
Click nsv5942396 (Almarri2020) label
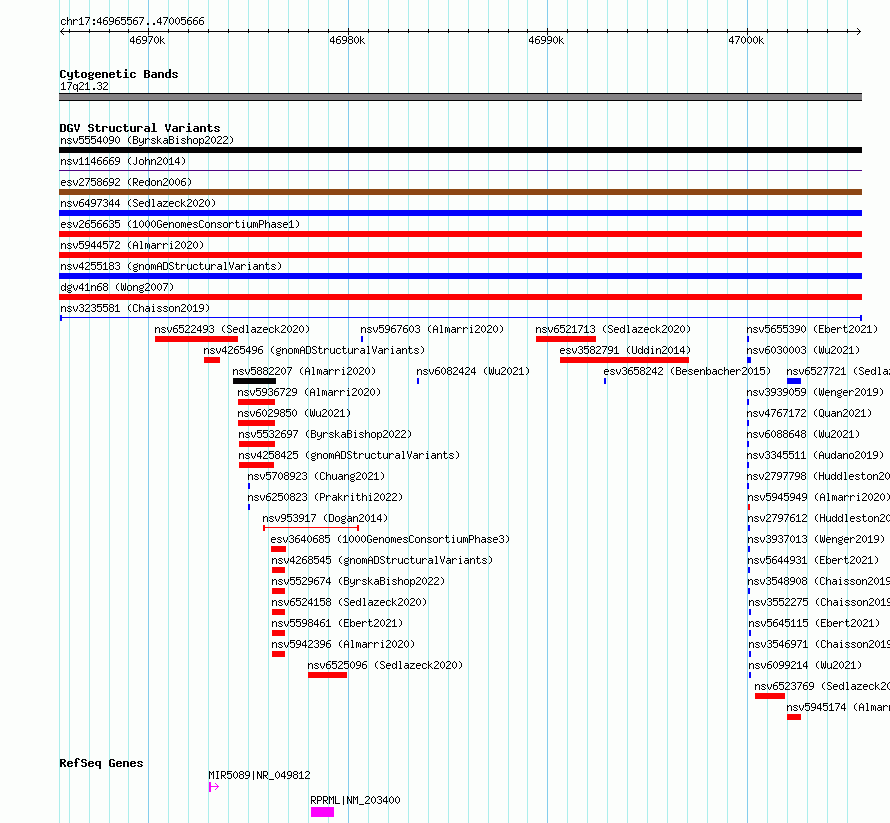pyautogui.click(x=343, y=644)
